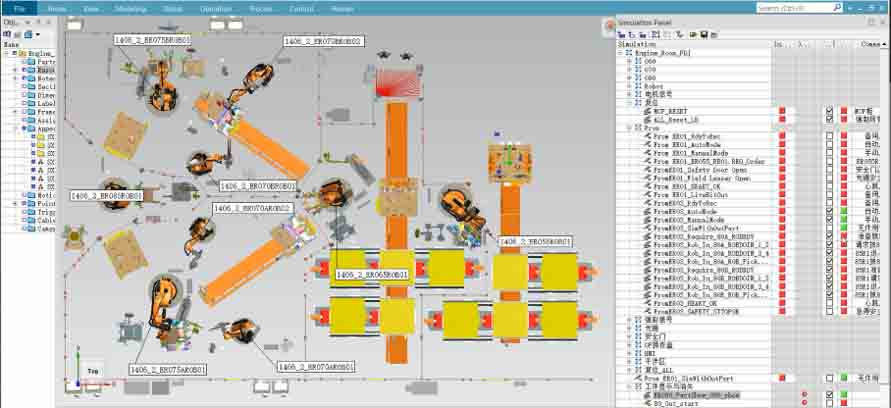Check the From_RB01_AutoMode checkbox
Viewport: 891px width, 408px height.
tap(829, 144)
